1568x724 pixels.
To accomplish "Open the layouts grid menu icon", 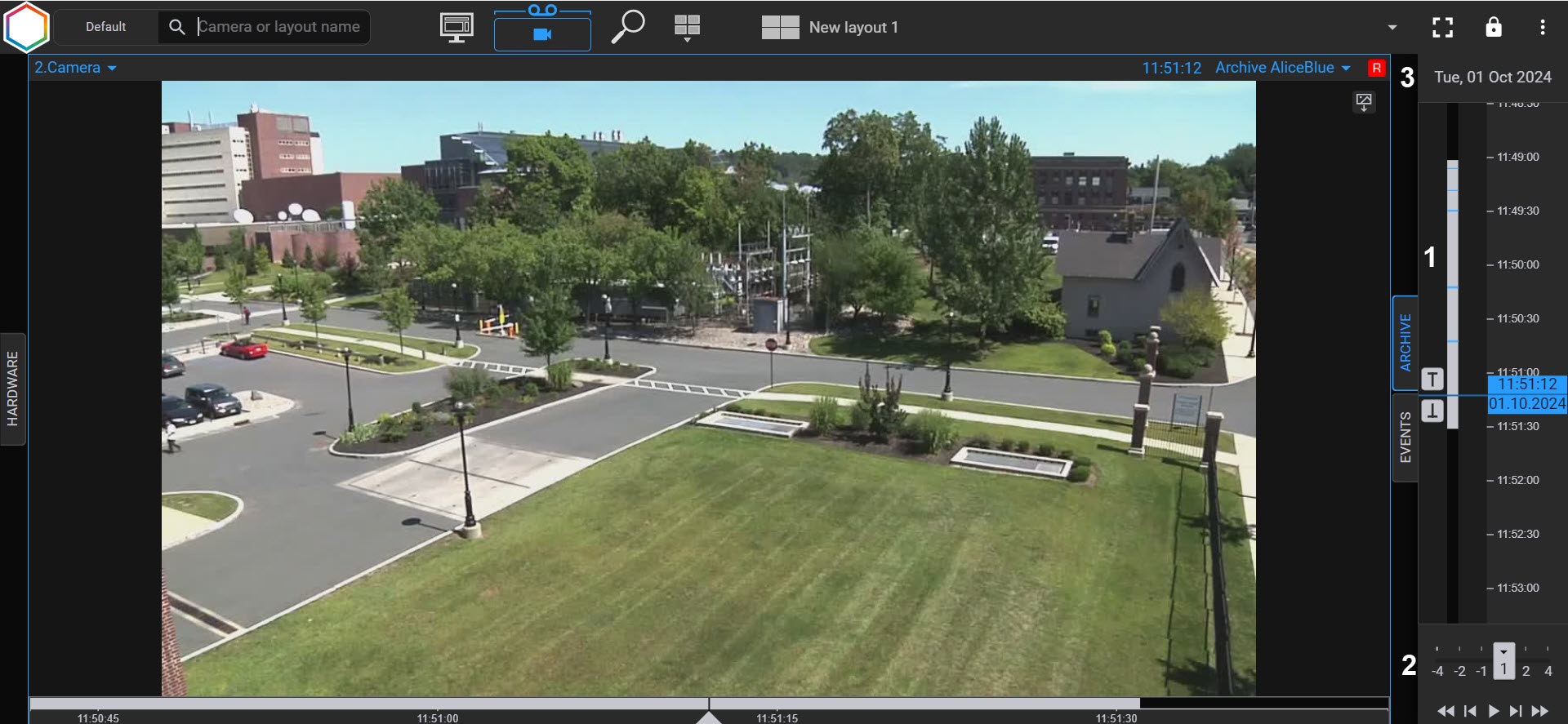I will pos(688,28).
